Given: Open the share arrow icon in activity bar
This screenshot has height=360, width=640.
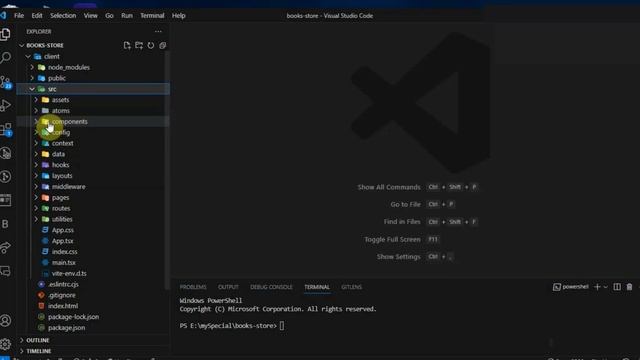Looking at the screenshot, I should pos(5,247).
